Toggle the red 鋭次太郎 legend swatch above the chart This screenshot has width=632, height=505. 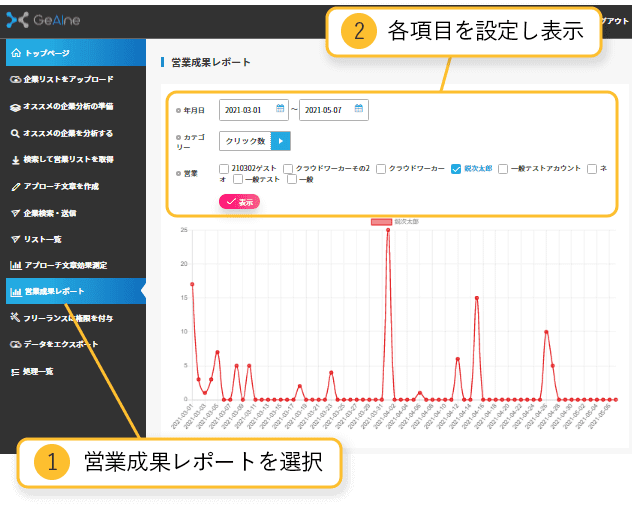381,222
